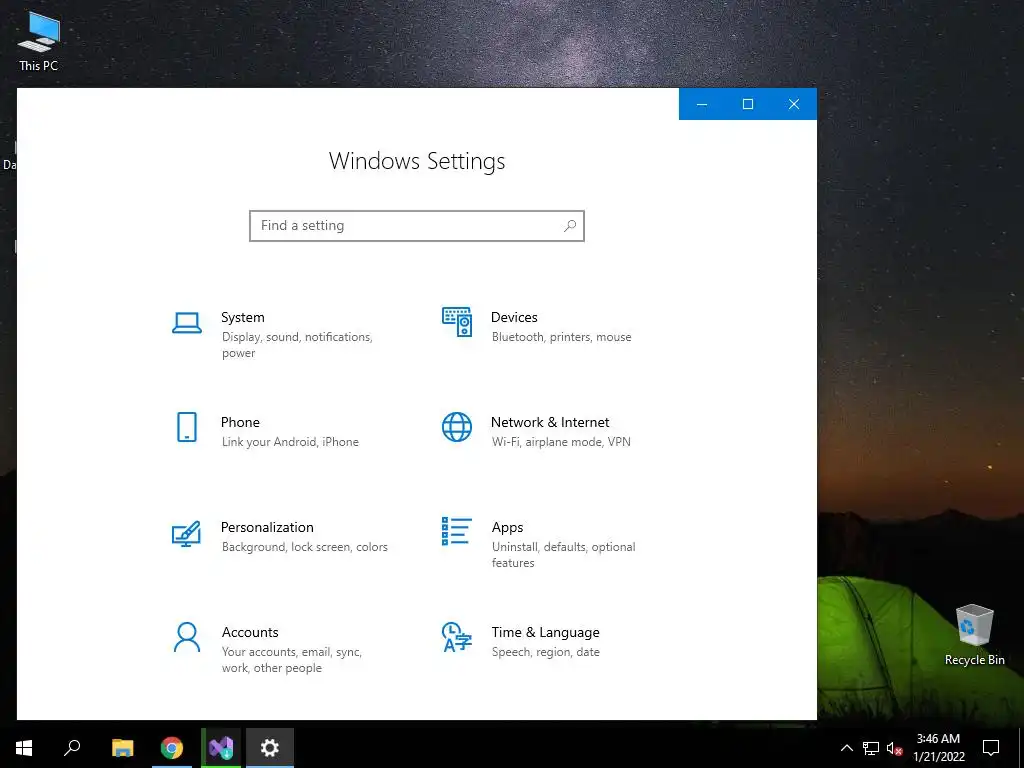Open taskbar search magnifier
The height and width of the screenshot is (768, 1024).
click(72, 748)
